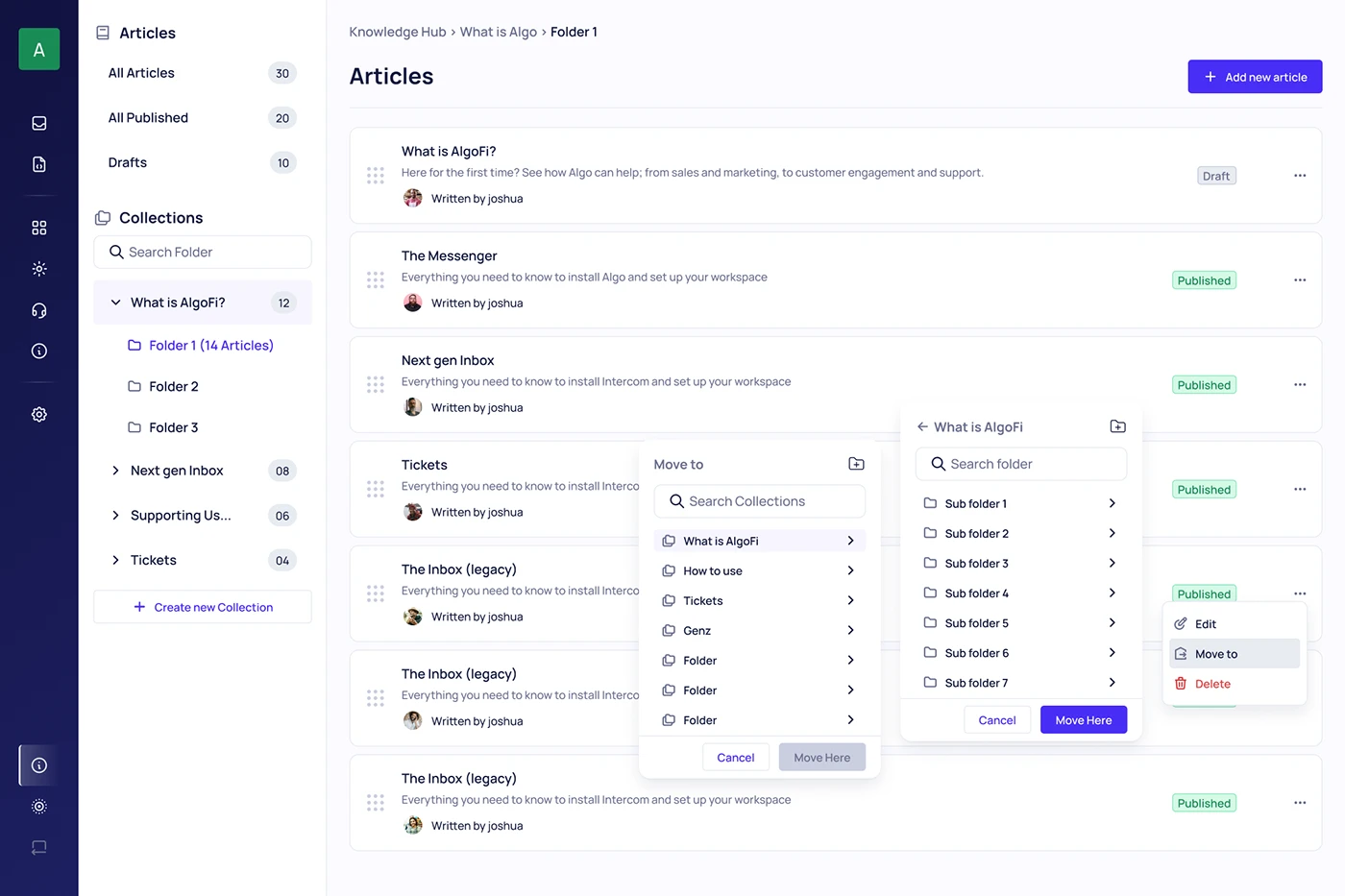Viewport: 1345px width, 896px height.
Task: Click the blue Move Here button
Action: (x=1084, y=720)
